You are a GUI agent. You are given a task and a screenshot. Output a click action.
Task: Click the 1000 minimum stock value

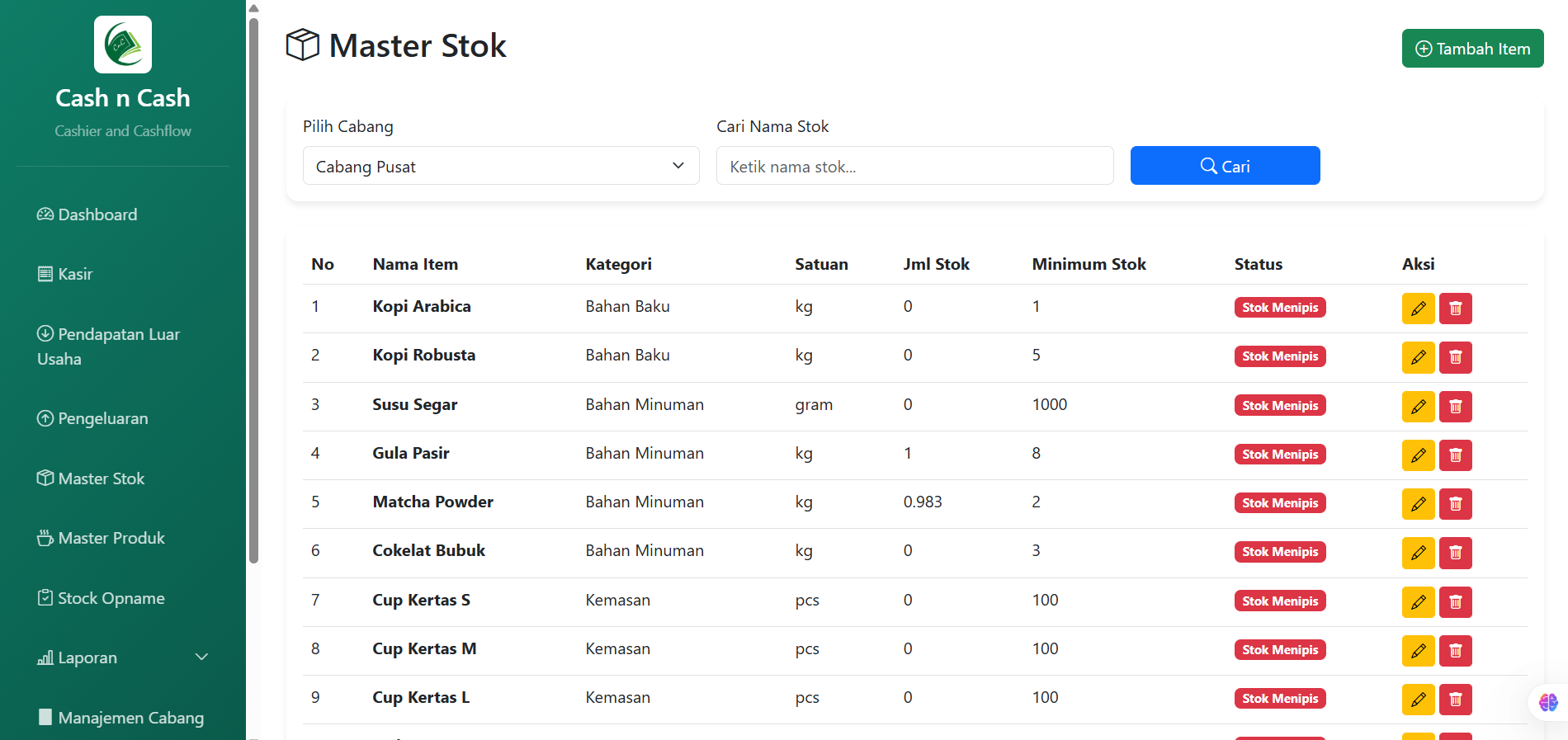[1049, 404]
